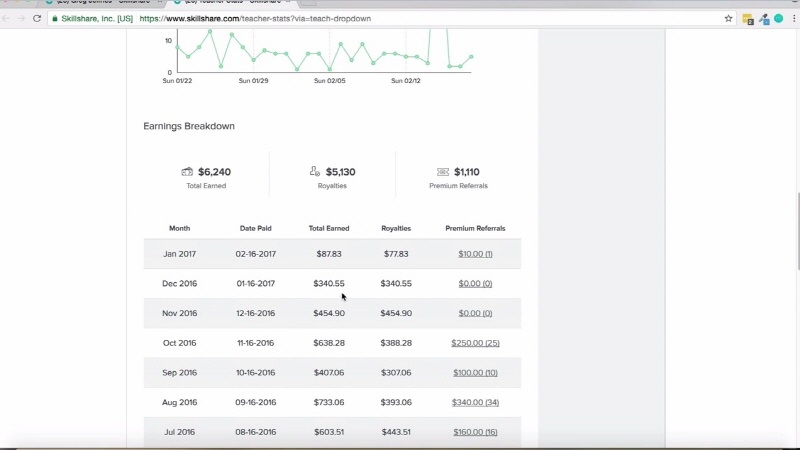
Task: Click the green circular extension icon
Action: click(779, 18)
